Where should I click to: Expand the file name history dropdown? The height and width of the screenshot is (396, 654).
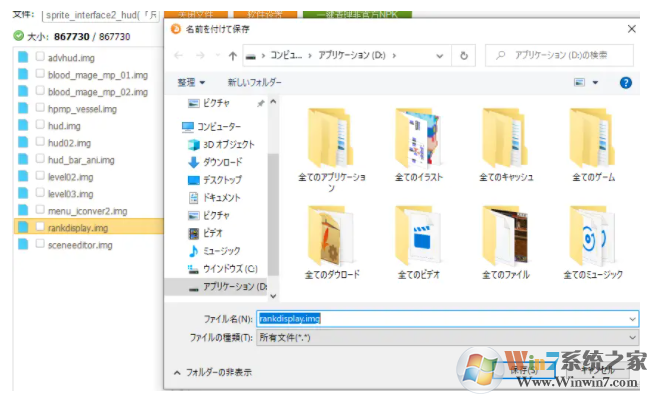[x=632, y=319]
